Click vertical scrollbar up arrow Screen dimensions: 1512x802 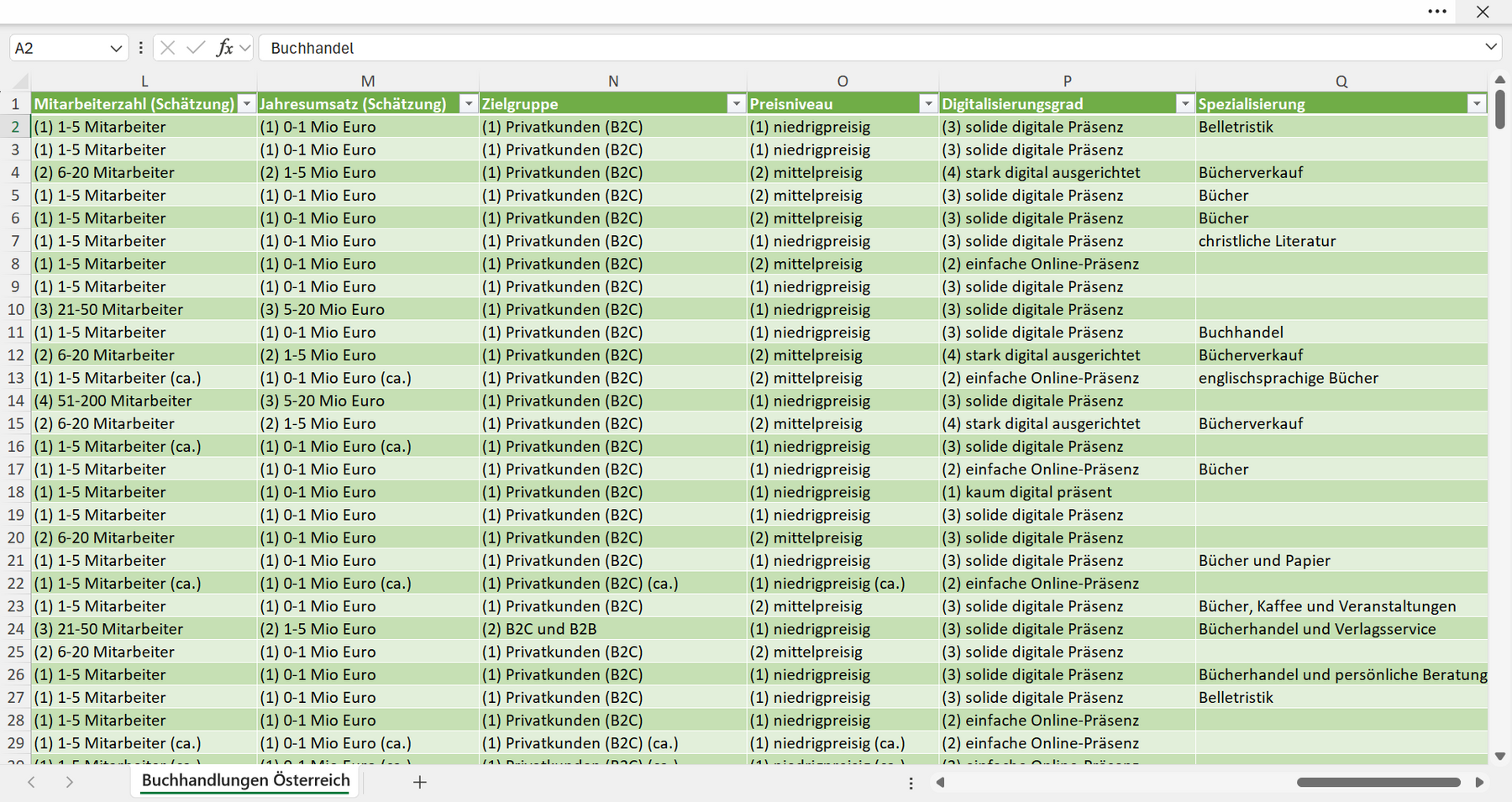click(1500, 80)
